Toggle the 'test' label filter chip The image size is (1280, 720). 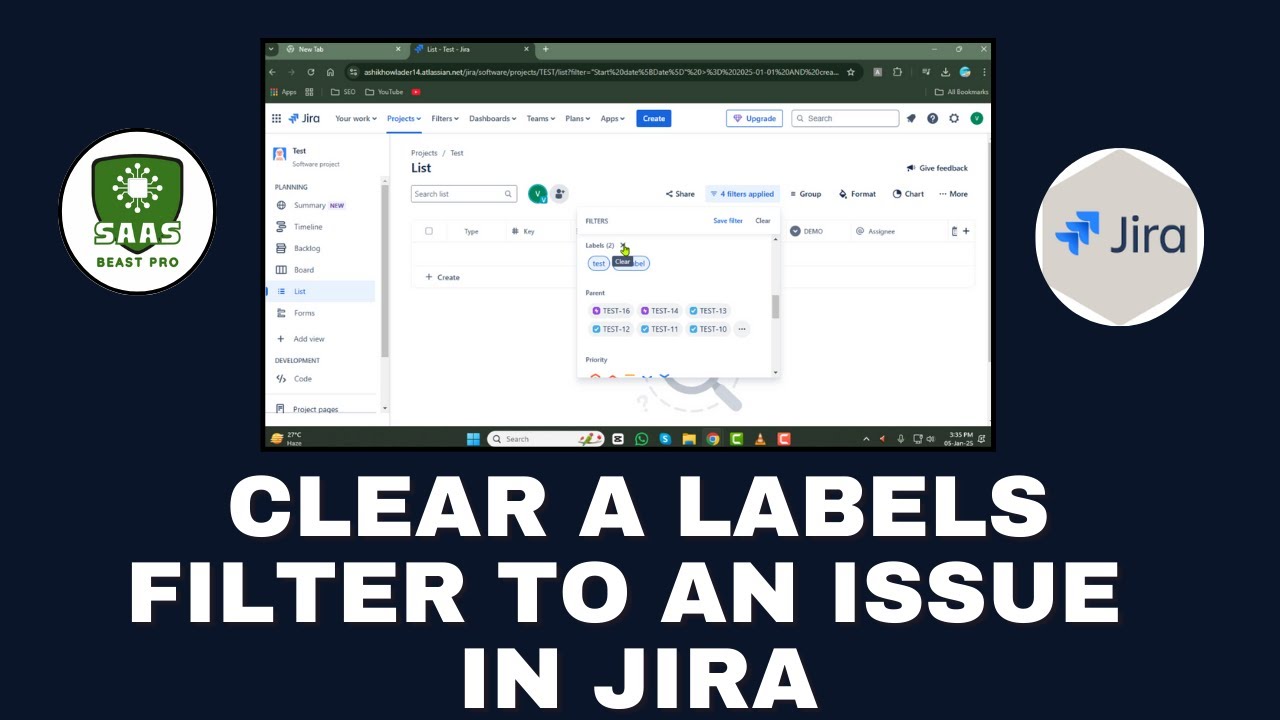click(599, 263)
